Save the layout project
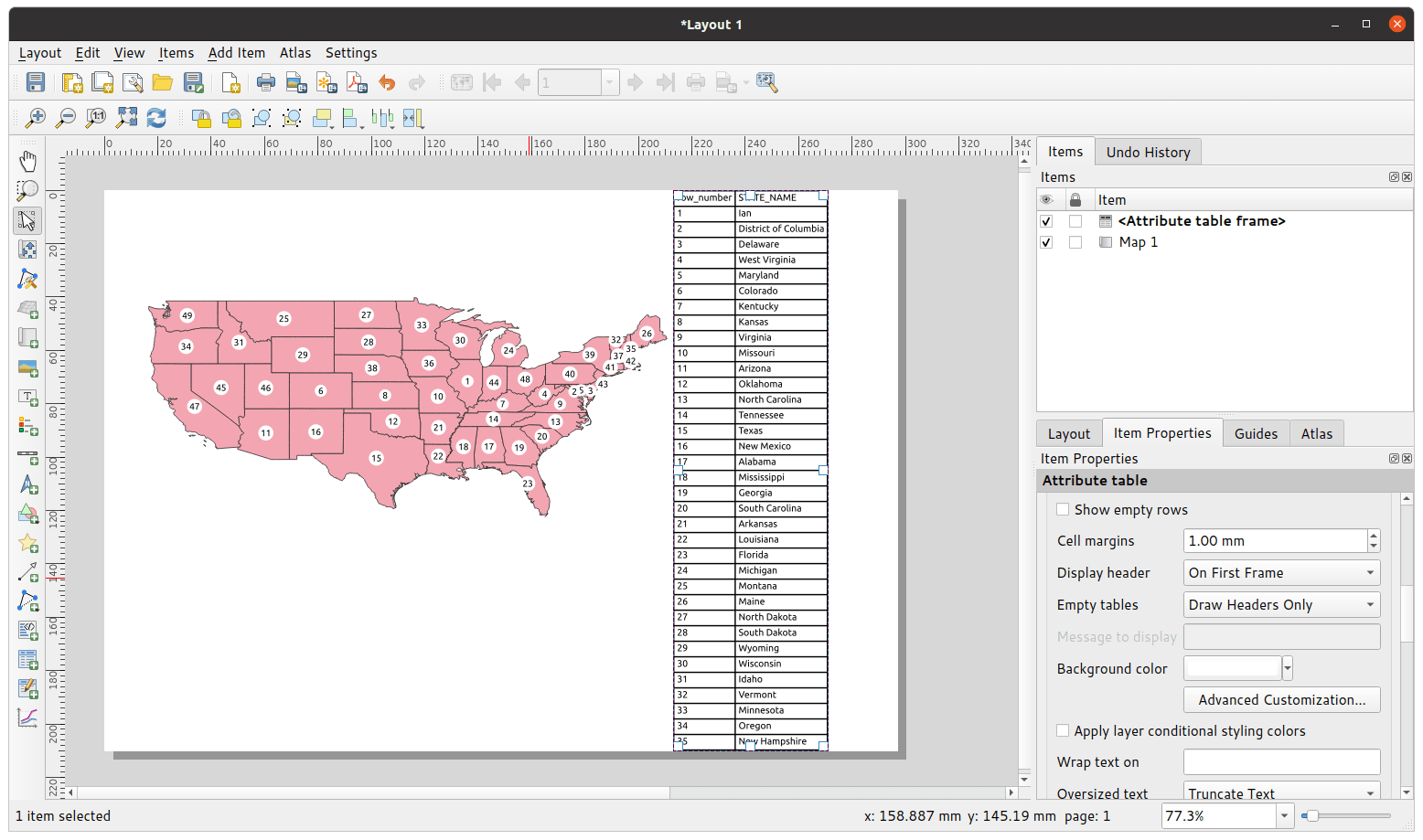The height and width of the screenshot is (840, 1423). pos(36,82)
